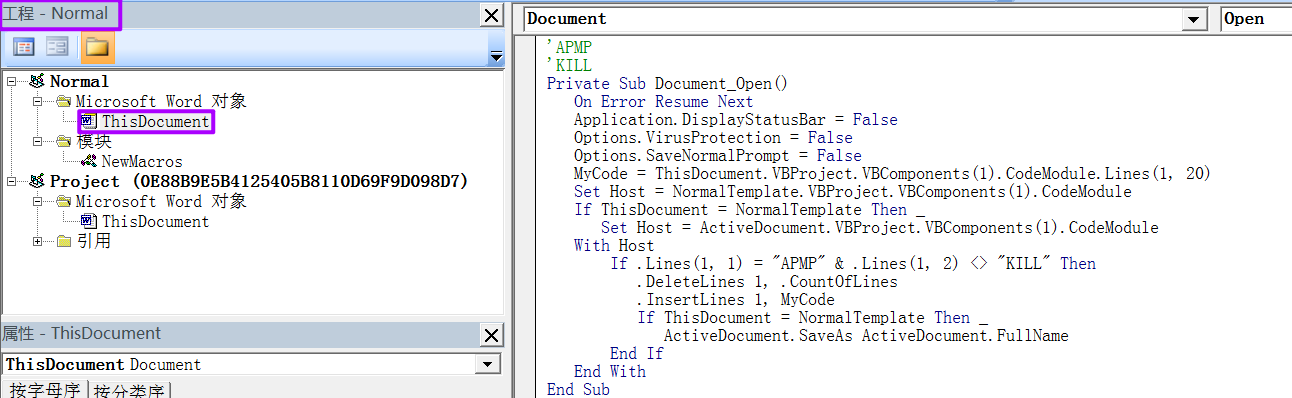Collapse the 模块 modules folder
Viewport: 1292px width, 398px height.
[37, 142]
